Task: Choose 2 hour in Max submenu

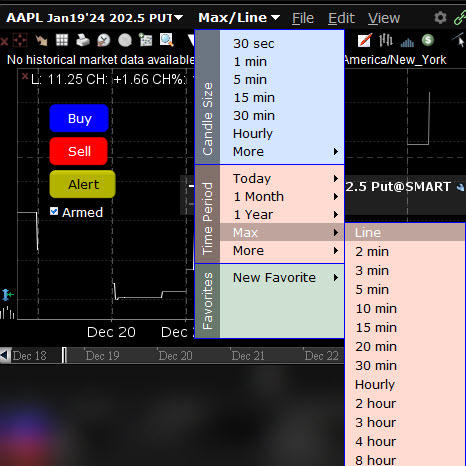Action: 405,404
